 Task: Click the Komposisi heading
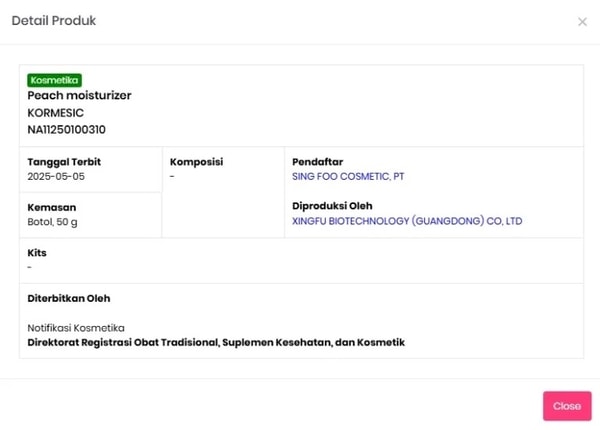point(196,162)
